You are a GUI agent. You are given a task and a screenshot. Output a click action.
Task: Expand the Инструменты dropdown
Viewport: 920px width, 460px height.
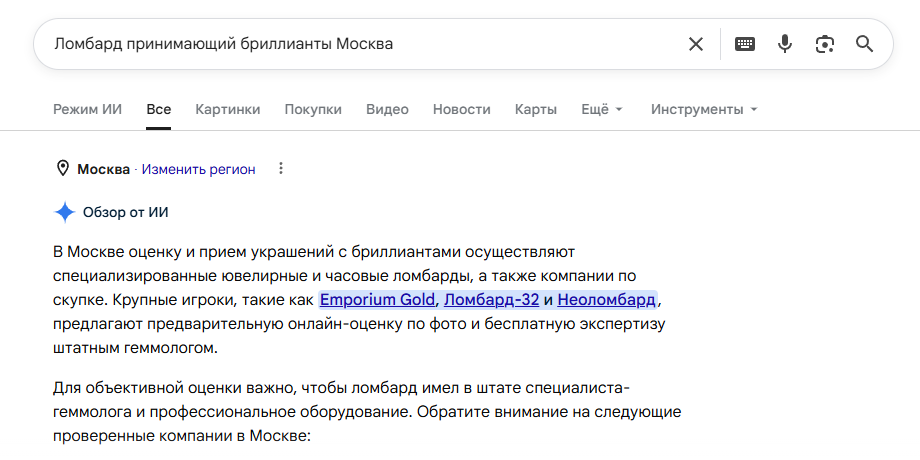703,110
